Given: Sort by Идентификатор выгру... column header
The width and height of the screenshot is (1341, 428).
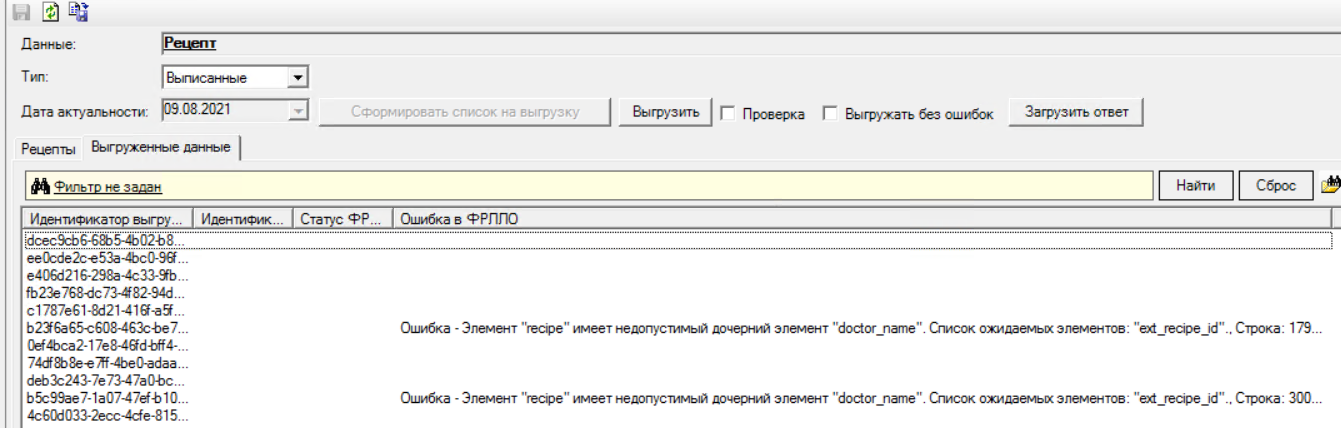Looking at the screenshot, I should (107, 218).
